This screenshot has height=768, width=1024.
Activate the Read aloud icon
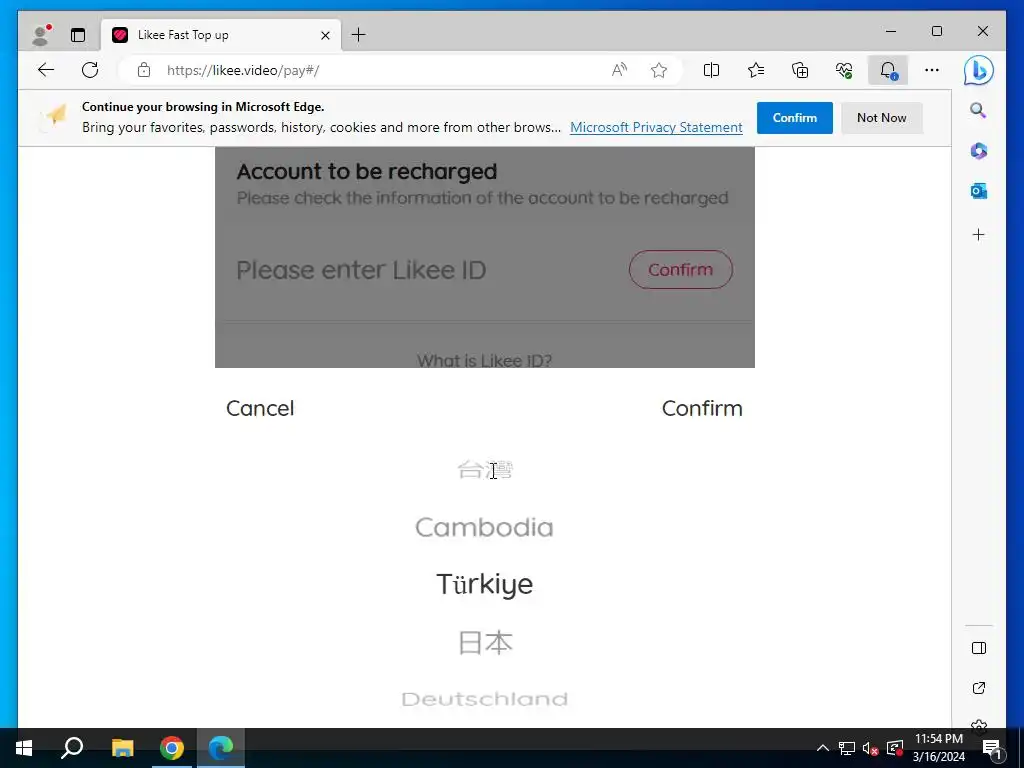619,70
